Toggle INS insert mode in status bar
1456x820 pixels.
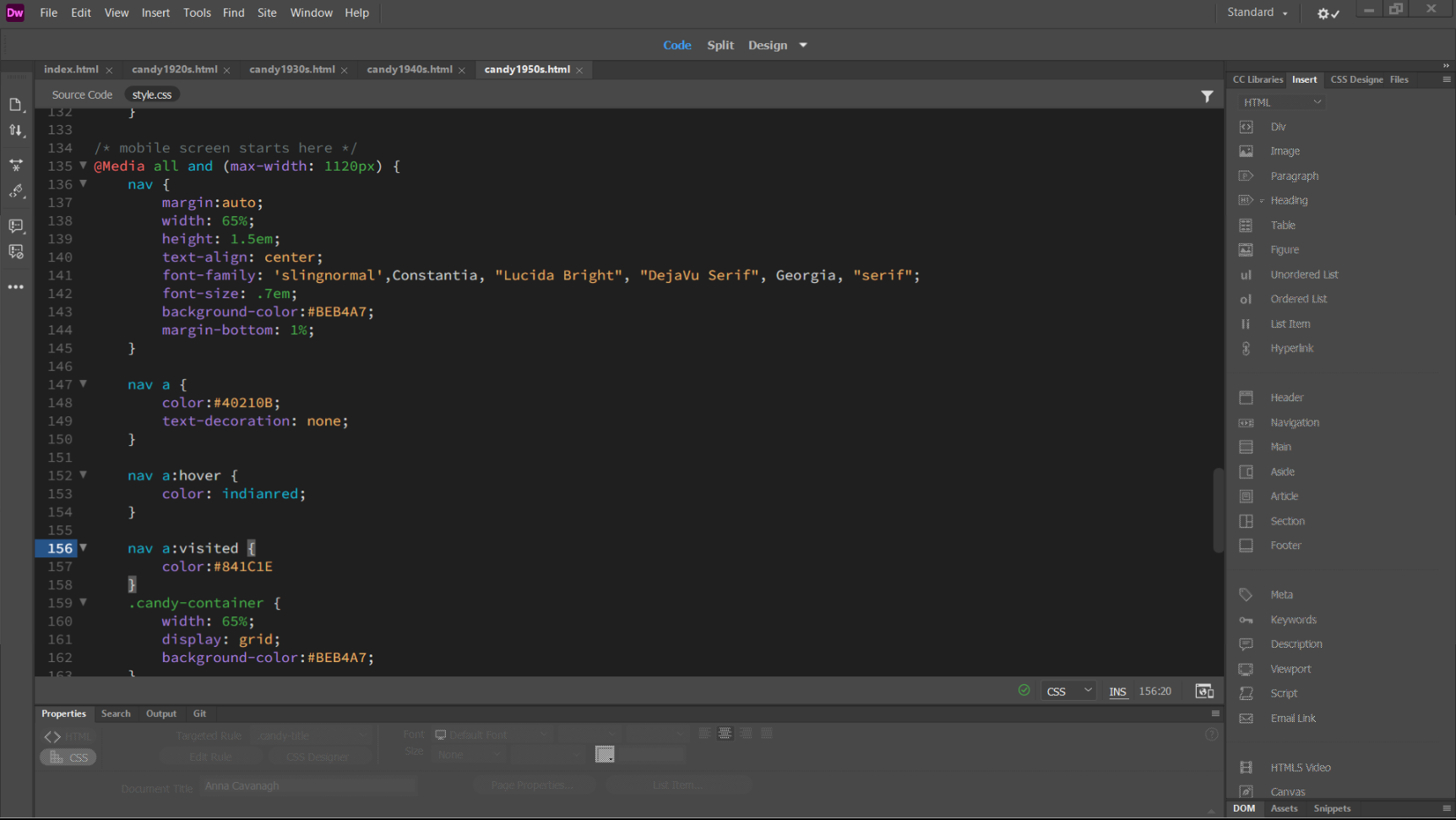click(1117, 692)
